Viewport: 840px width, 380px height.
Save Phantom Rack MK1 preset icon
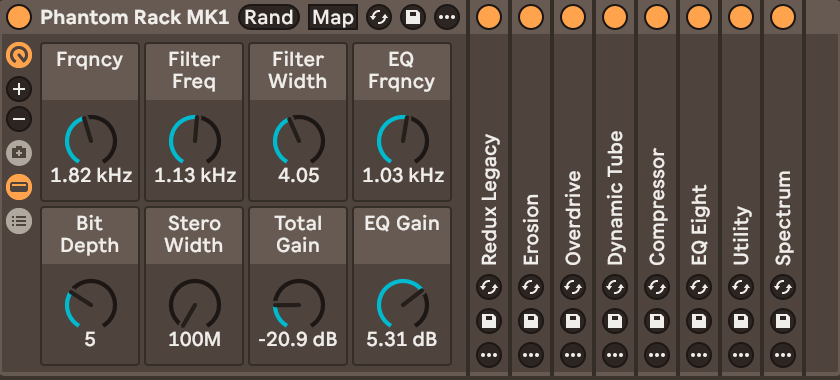coord(412,17)
